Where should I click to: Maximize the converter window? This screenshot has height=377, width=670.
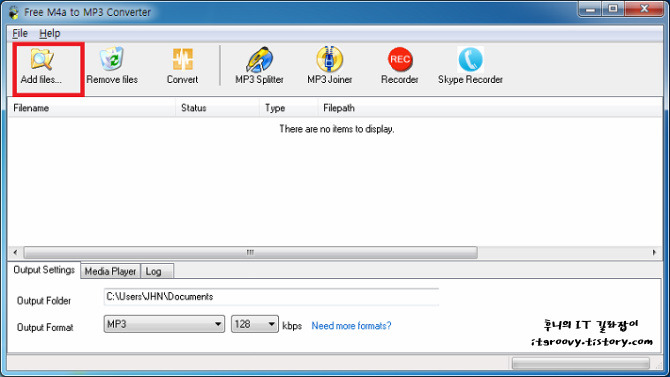[613, 9]
